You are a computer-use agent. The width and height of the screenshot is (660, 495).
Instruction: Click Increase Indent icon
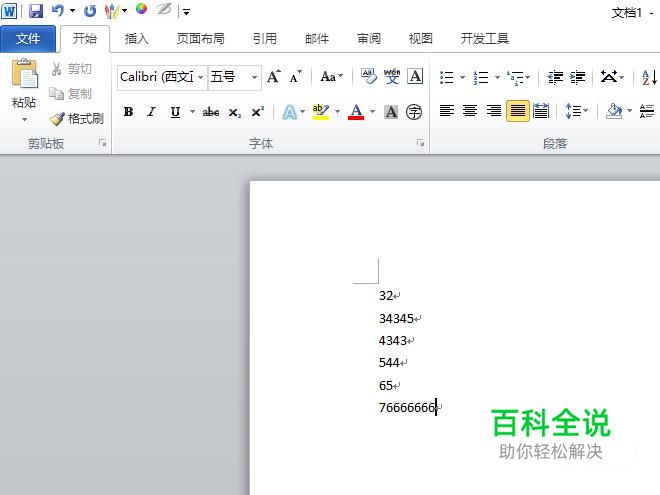pyautogui.click(x=578, y=77)
